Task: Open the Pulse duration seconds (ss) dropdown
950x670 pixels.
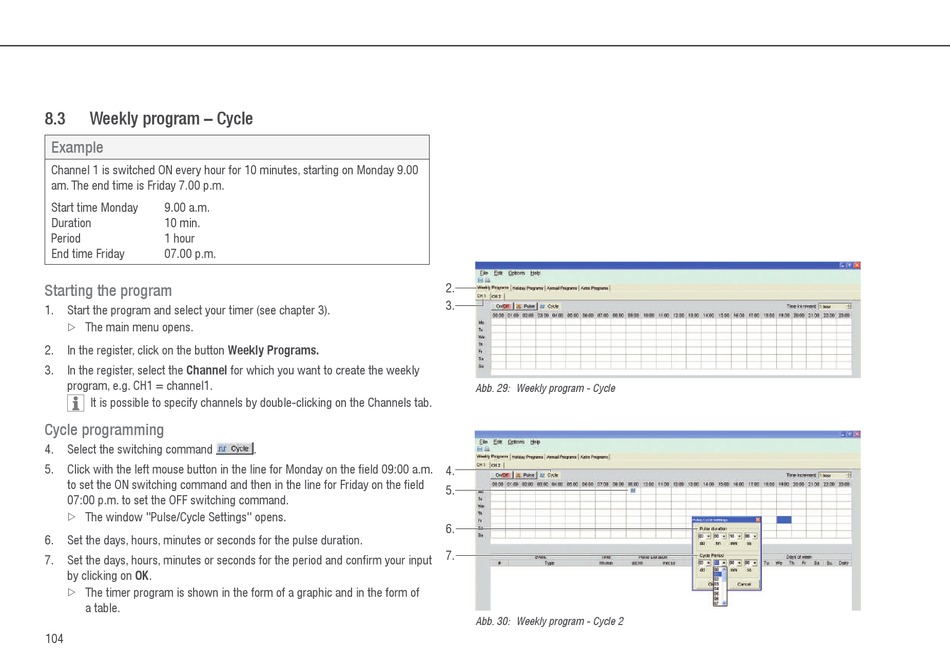Action: 751,536
